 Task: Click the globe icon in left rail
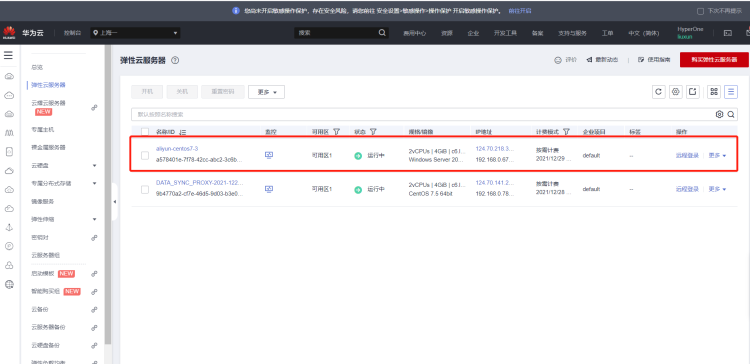[9, 284]
